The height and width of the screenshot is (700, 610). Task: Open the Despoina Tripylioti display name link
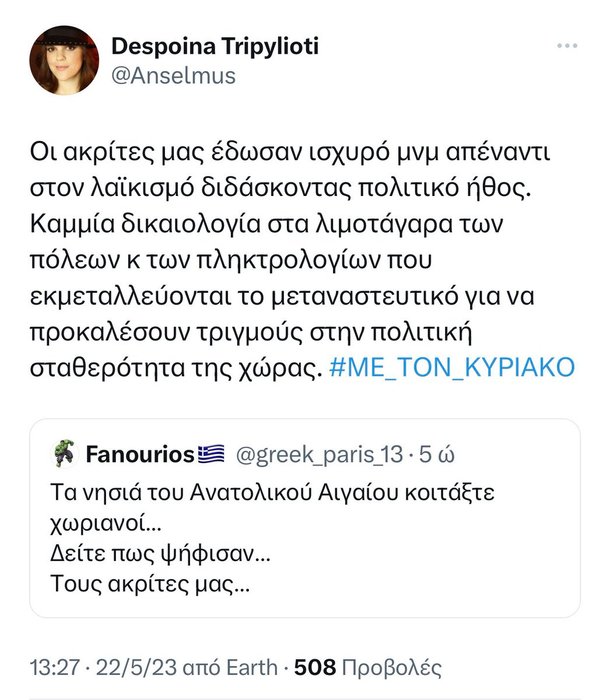pos(215,47)
